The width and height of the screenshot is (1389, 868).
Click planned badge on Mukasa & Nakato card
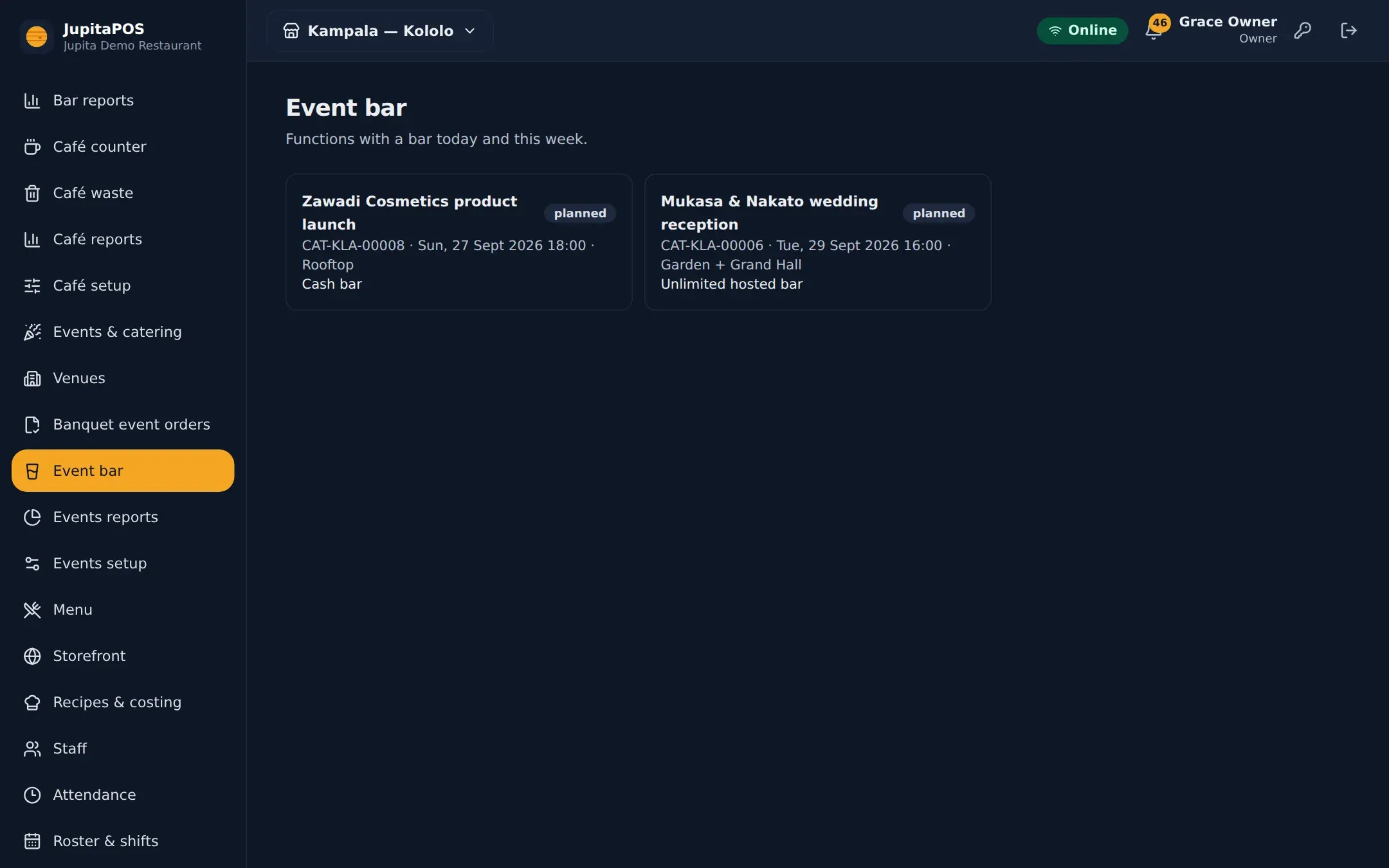point(939,213)
